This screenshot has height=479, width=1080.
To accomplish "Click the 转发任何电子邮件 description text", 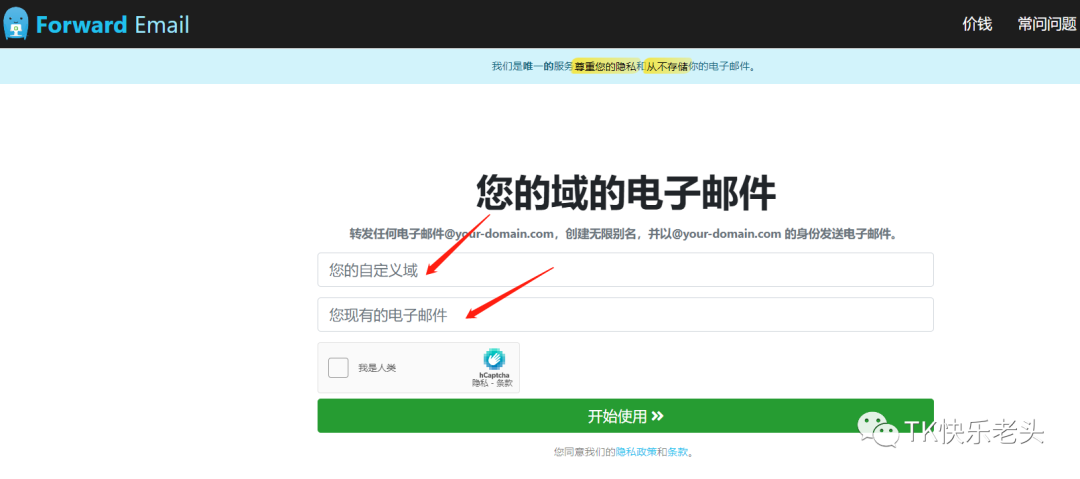I will [x=624, y=234].
